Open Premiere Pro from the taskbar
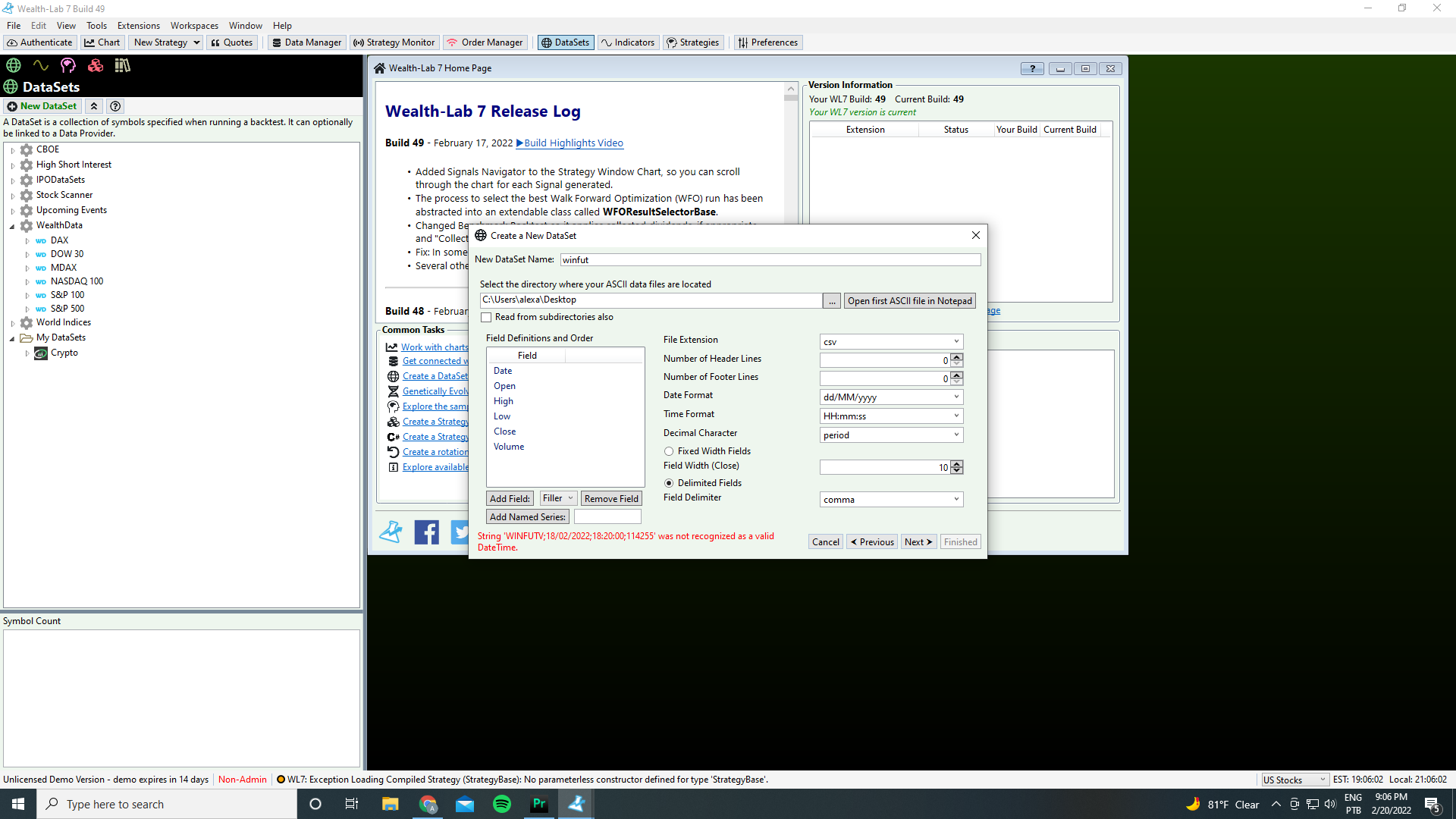 tap(539, 804)
